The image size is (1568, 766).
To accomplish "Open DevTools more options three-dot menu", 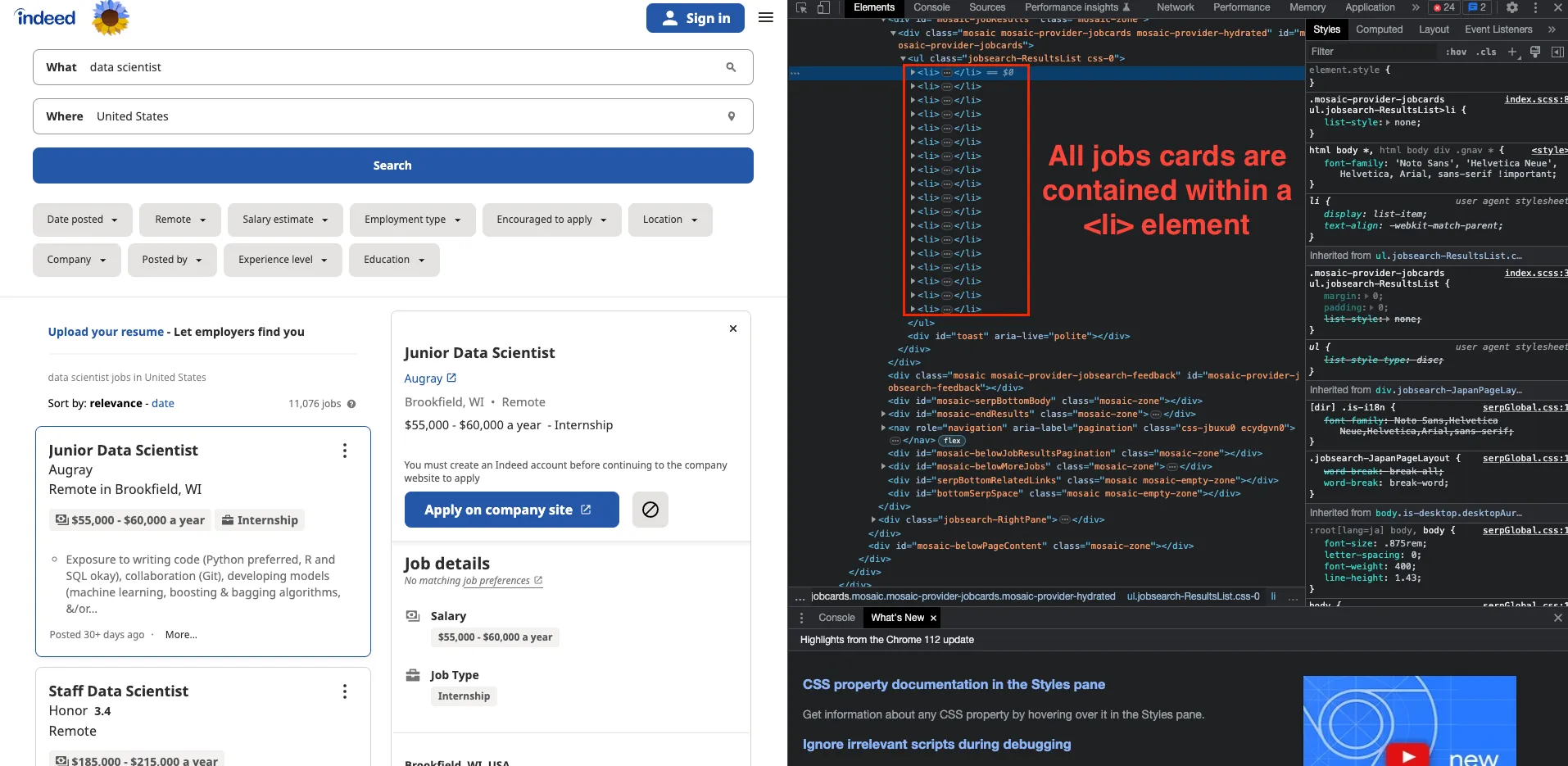I will click(1535, 7).
